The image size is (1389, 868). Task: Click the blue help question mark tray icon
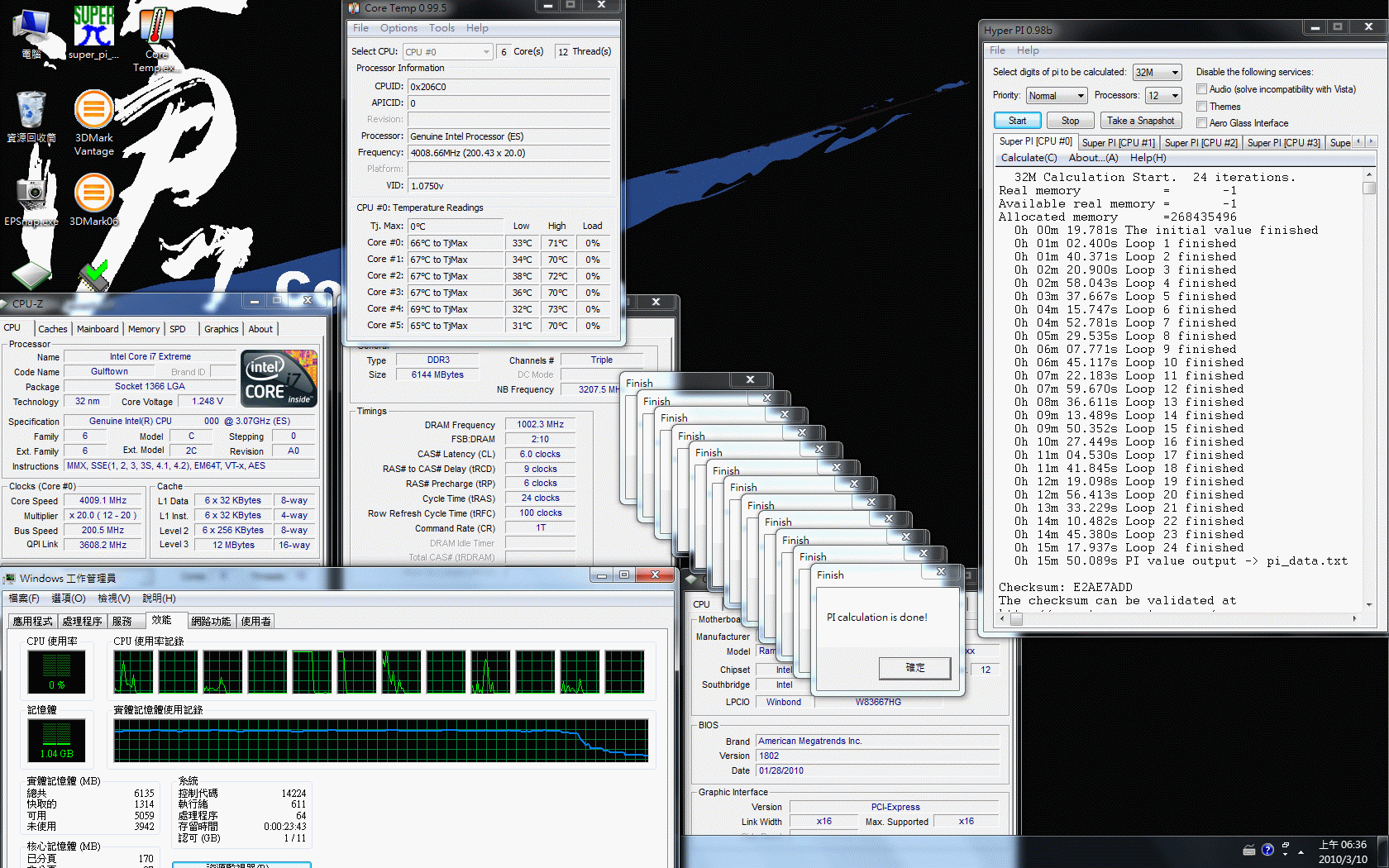1267,850
